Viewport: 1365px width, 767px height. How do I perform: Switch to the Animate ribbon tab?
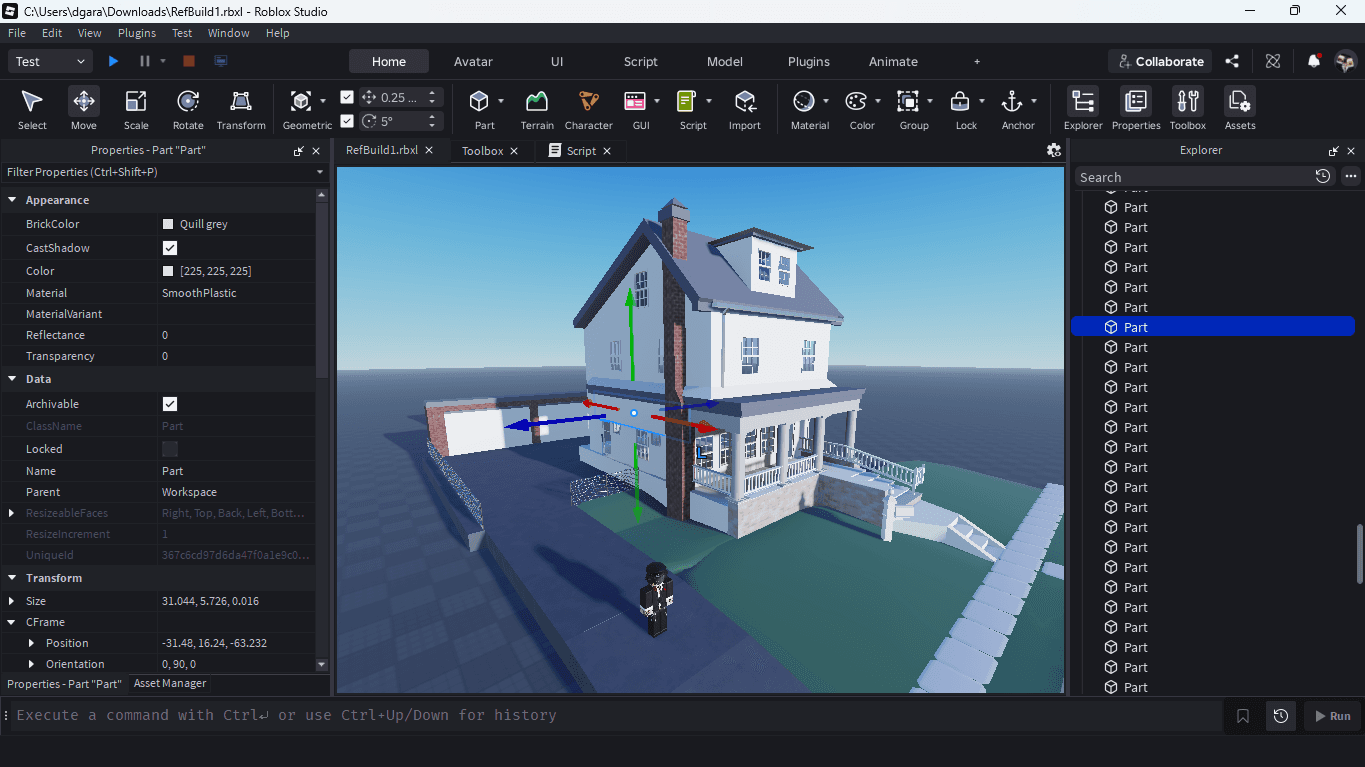893,61
